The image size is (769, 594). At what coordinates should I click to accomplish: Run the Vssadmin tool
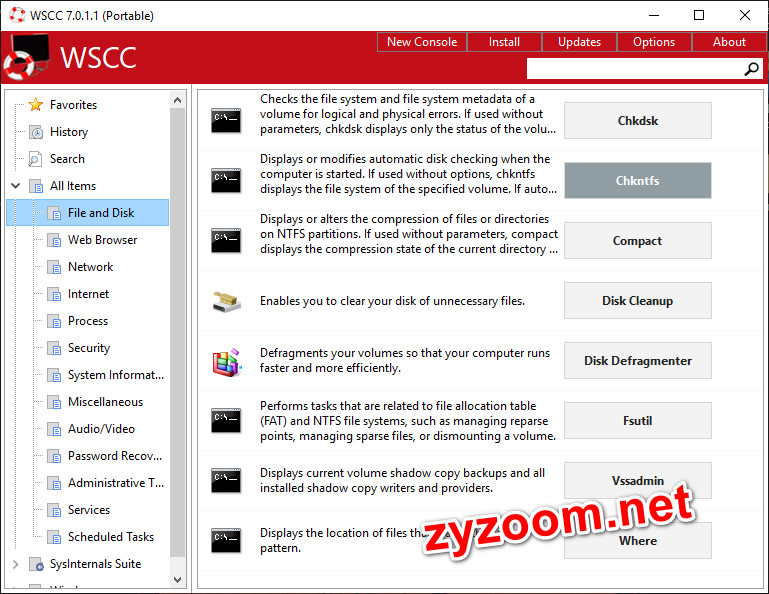638,480
